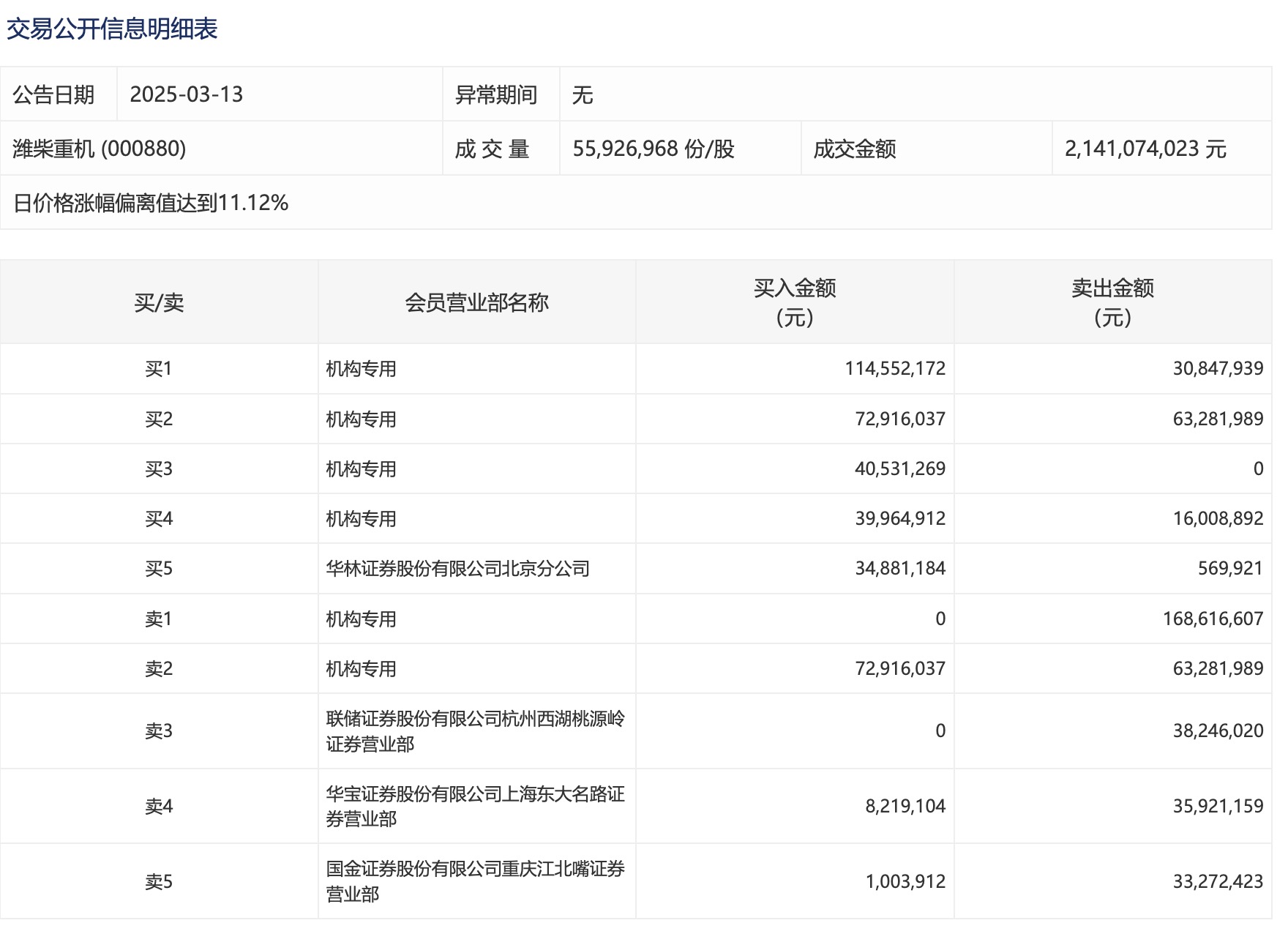
Task: Click the 异常期间 value 无
Action: click(583, 94)
